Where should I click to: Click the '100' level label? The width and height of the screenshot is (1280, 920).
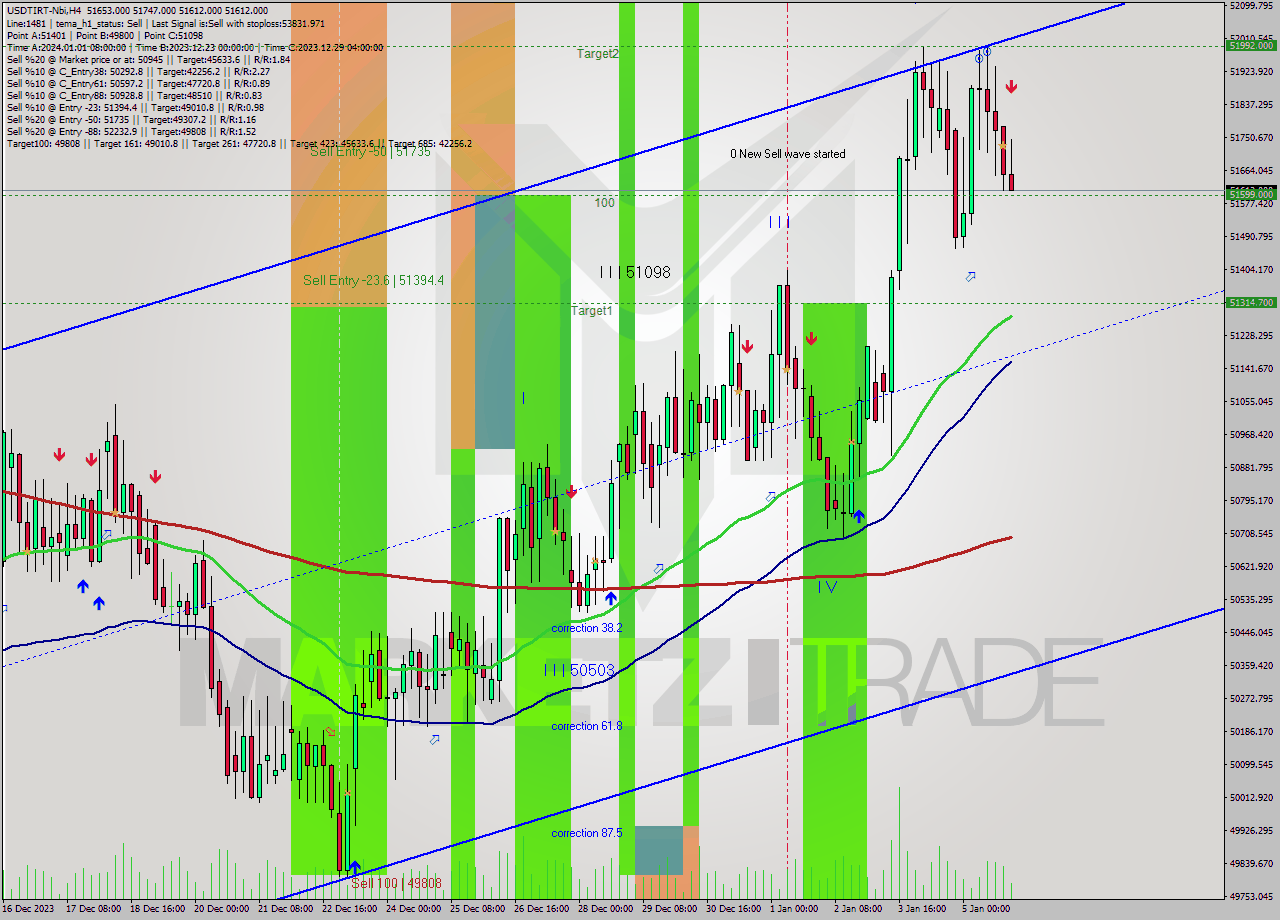(x=605, y=203)
